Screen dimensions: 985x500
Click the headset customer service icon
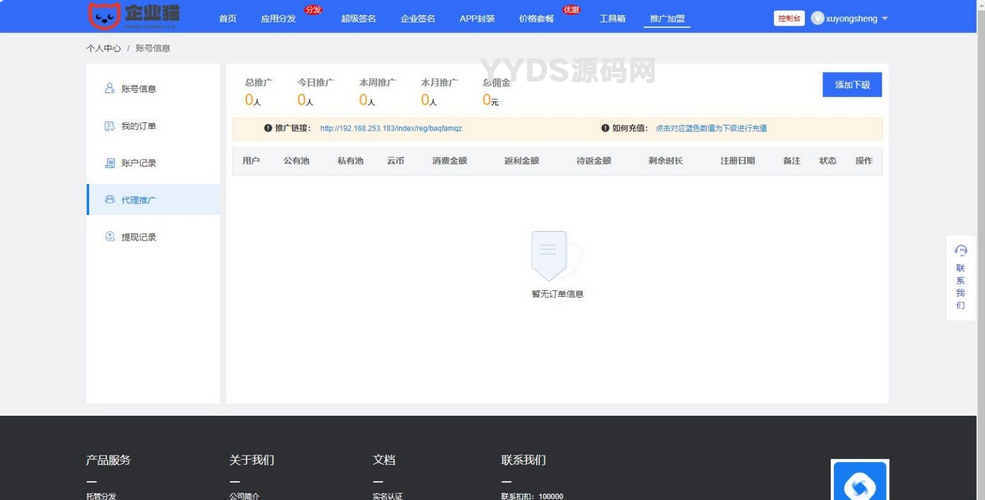pos(961,251)
